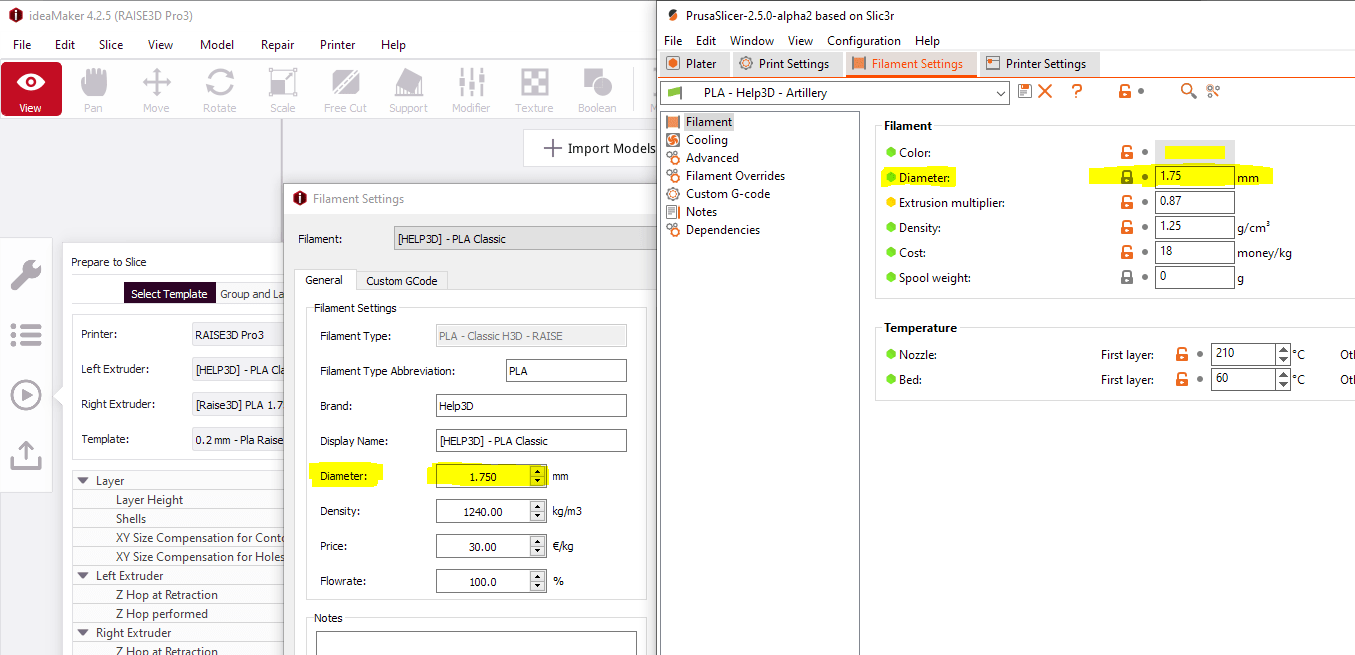Open the Texture tool in ideaMaker
Screen dimensions: 1355x655
coord(534,89)
